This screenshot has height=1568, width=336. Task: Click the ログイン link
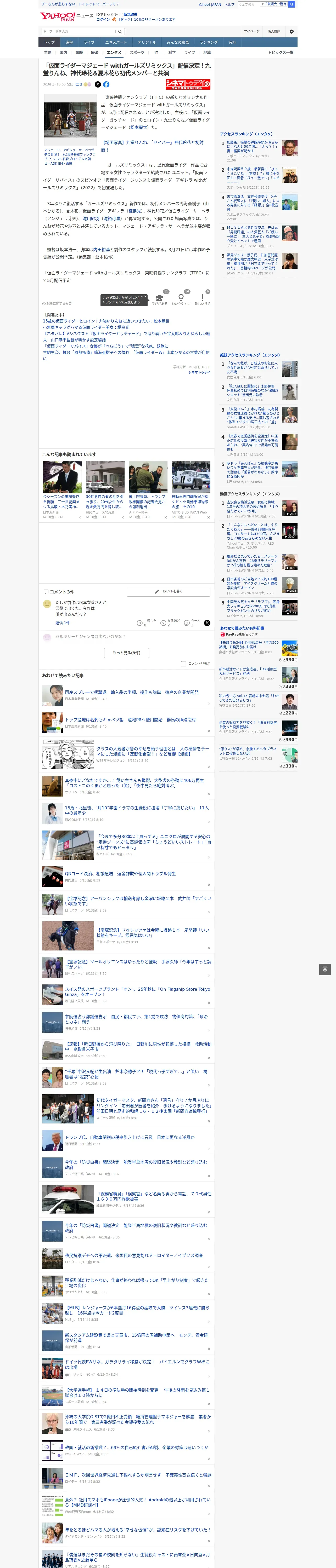pos(103,20)
